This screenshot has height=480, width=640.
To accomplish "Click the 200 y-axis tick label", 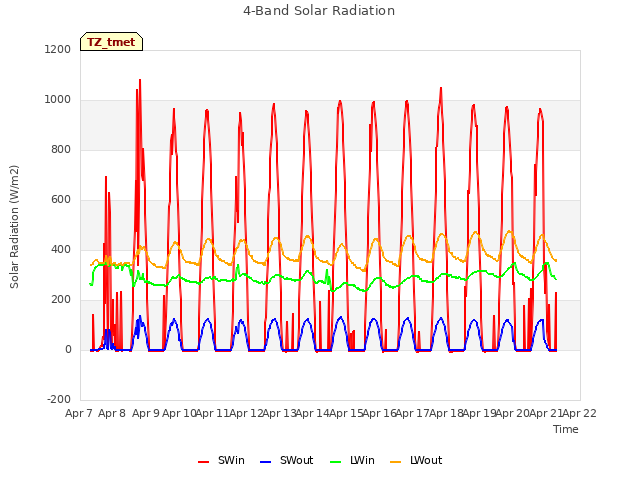I will [x=61, y=300].
